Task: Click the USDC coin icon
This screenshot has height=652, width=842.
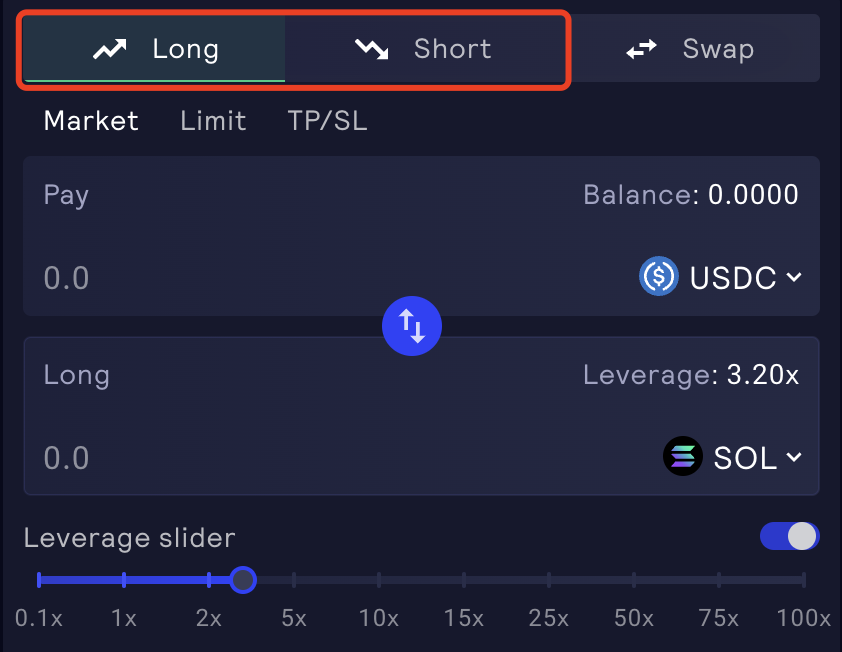Action: [659, 277]
